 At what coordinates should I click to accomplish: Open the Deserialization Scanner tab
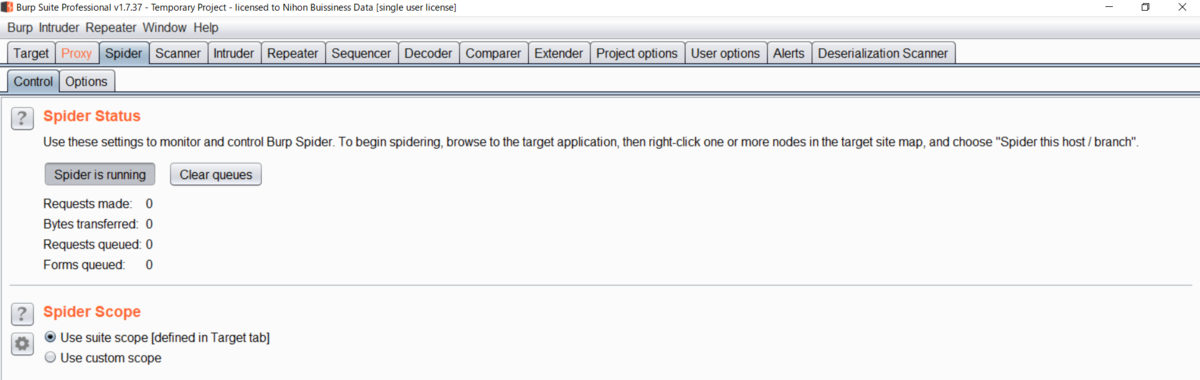click(x=883, y=53)
